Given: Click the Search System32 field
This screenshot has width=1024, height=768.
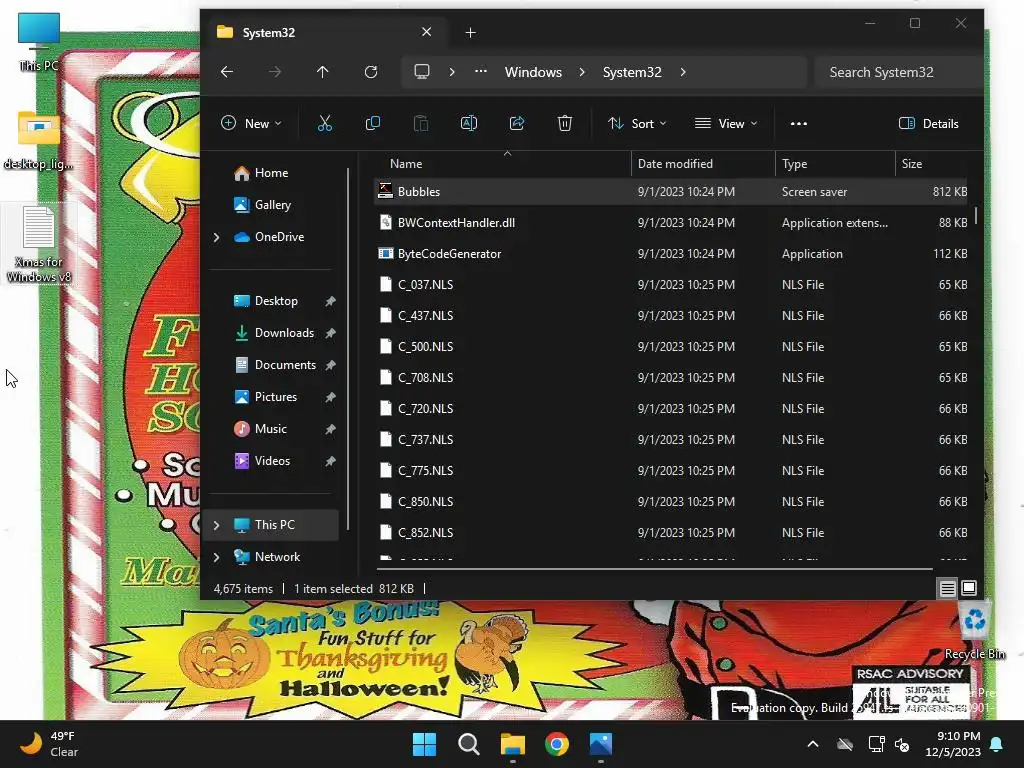Looking at the screenshot, I should pos(899,72).
